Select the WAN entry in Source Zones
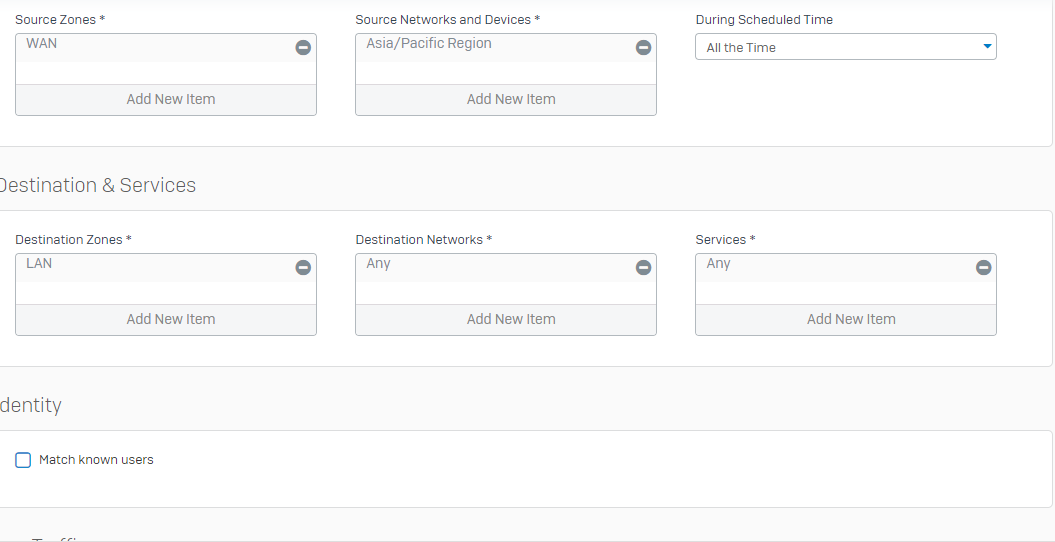The height and width of the screenshot is (542, 1055). (x=42, y=44)
